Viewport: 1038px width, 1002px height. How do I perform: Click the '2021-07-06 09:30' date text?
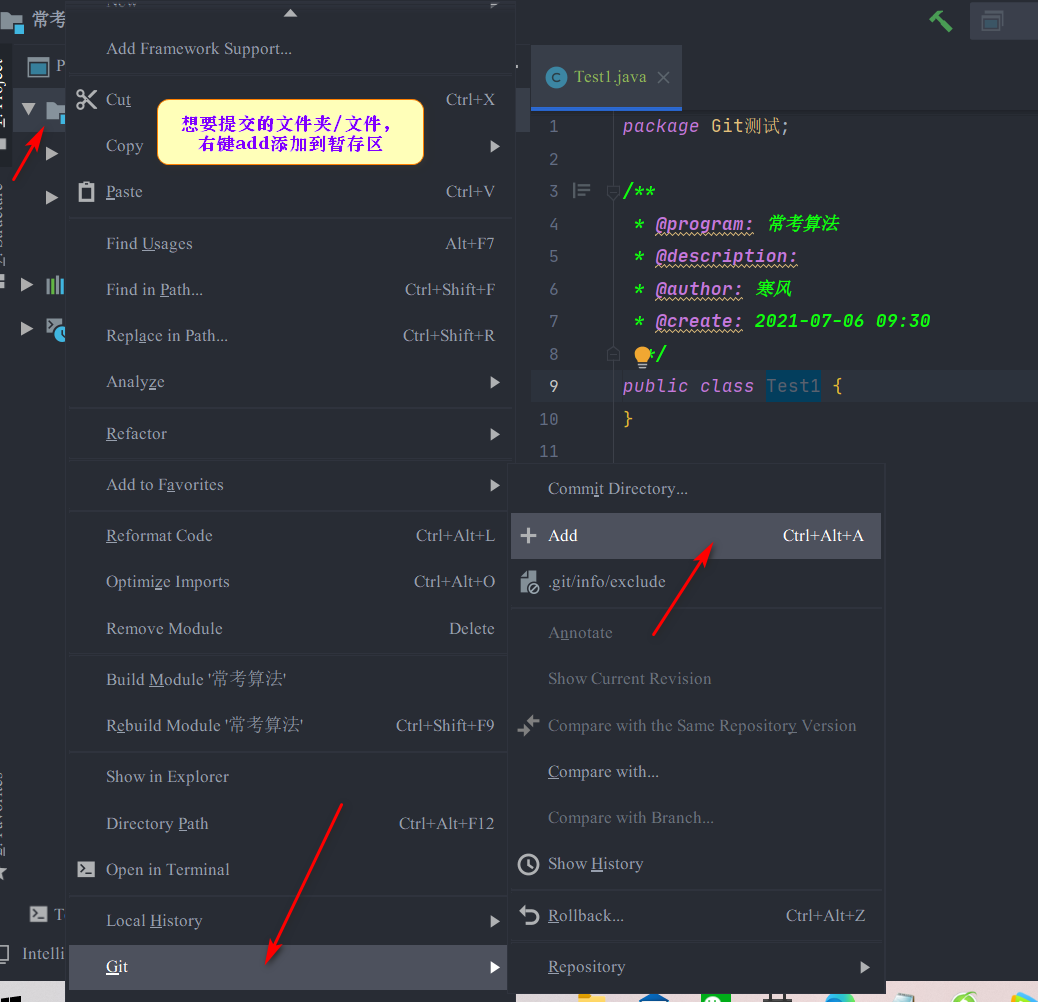point(842,322)
